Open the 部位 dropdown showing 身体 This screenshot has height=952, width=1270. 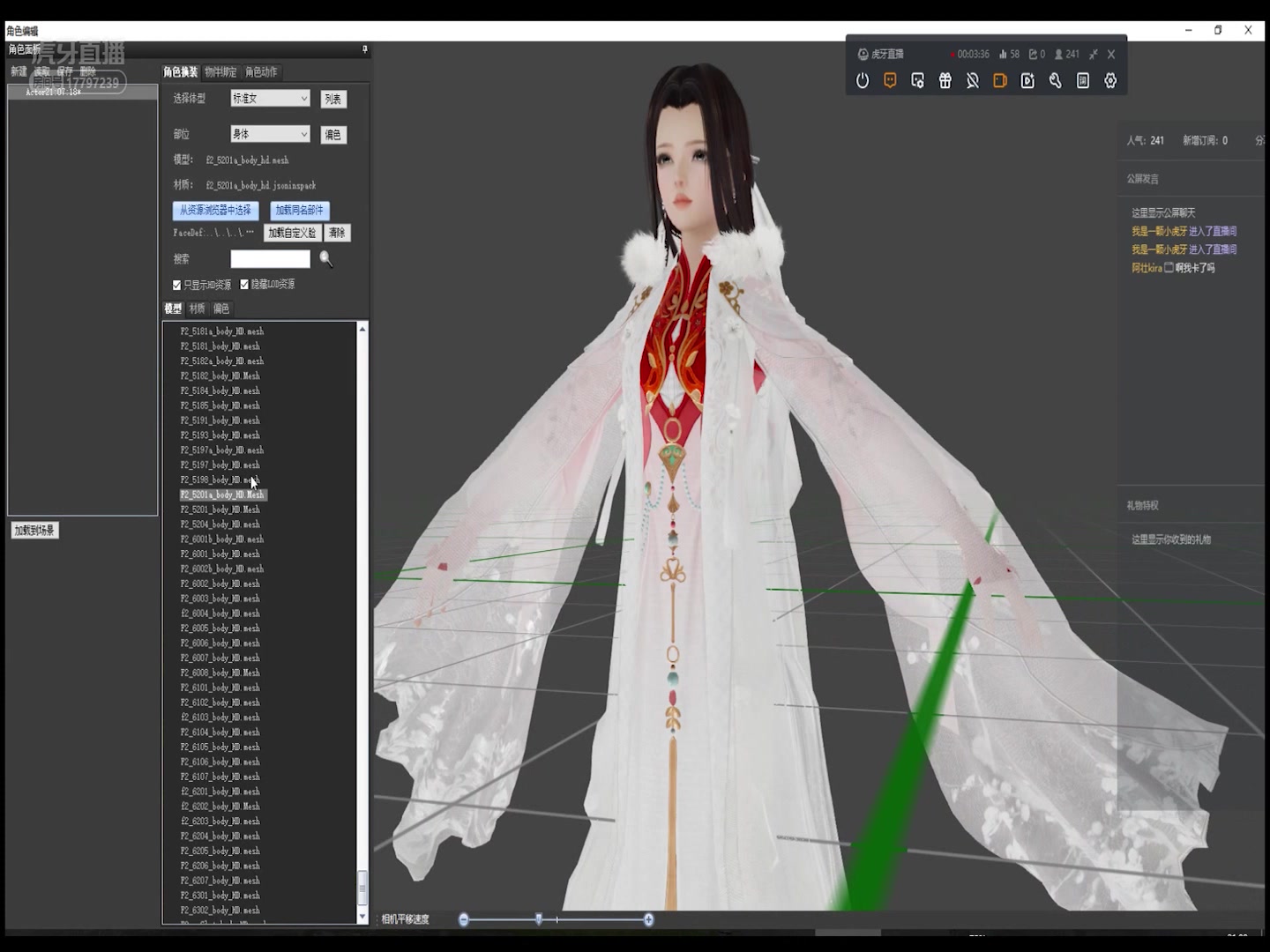[x=270, y=134]
